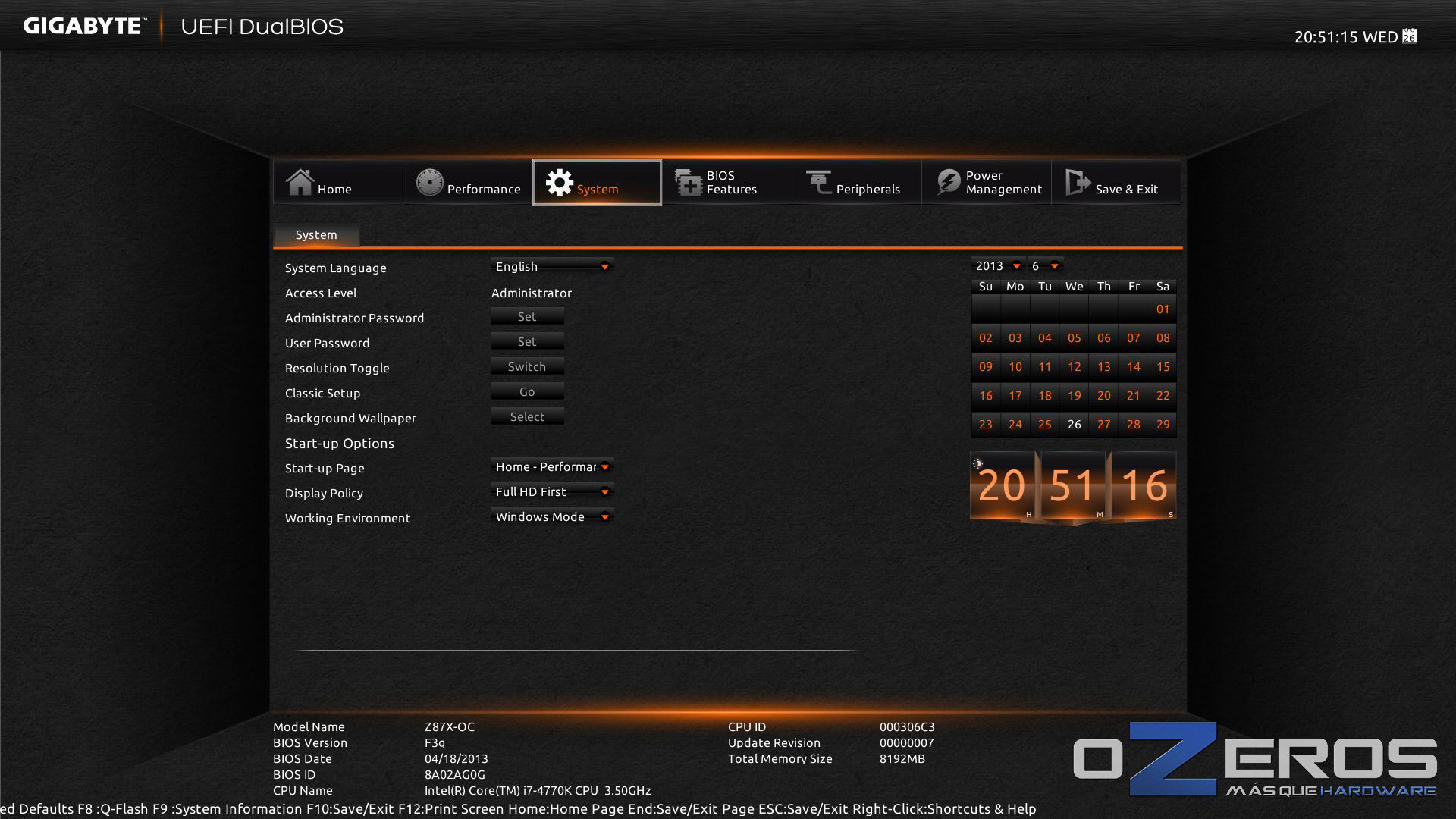Click Go for Classic Setup

tap(527, 391)
